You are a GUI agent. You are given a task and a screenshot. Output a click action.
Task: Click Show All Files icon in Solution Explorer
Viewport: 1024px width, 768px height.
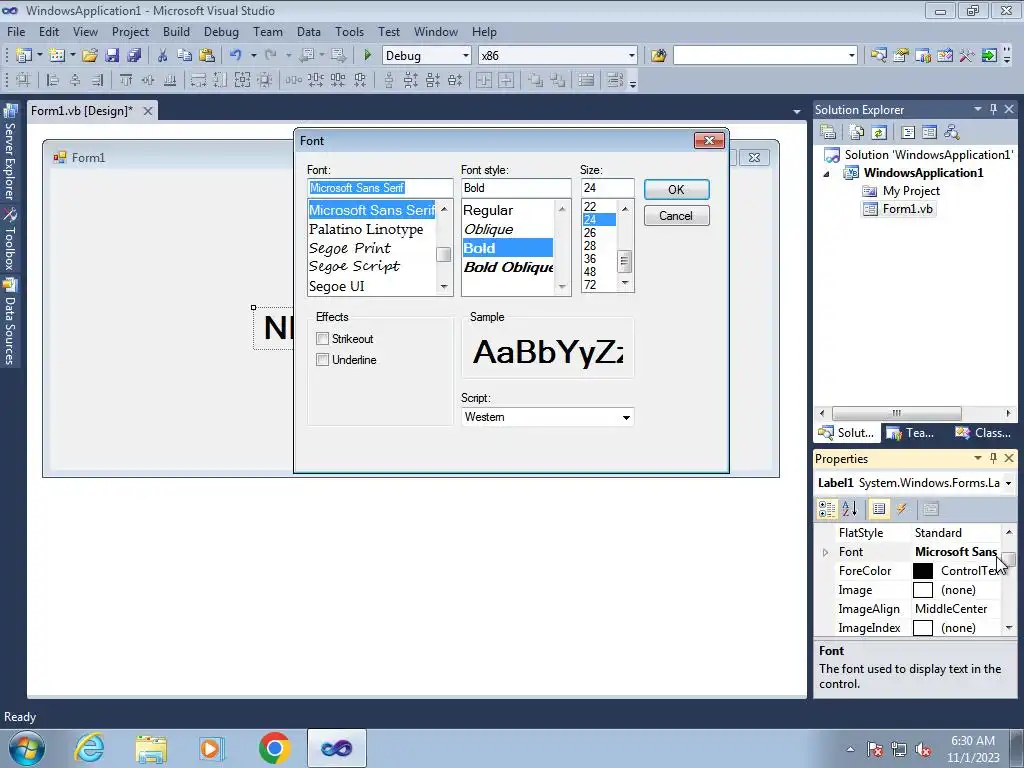click(857, 133)
